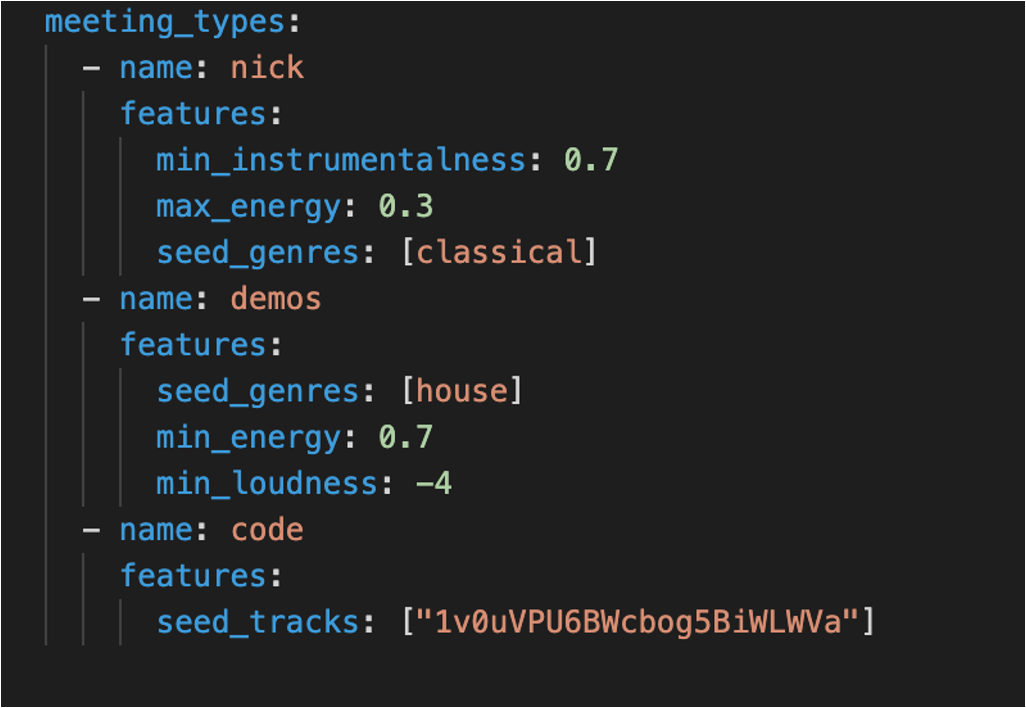Select the 0.7 min_energy value
This screenshot has width=1026, height=708.
[406, 437]
